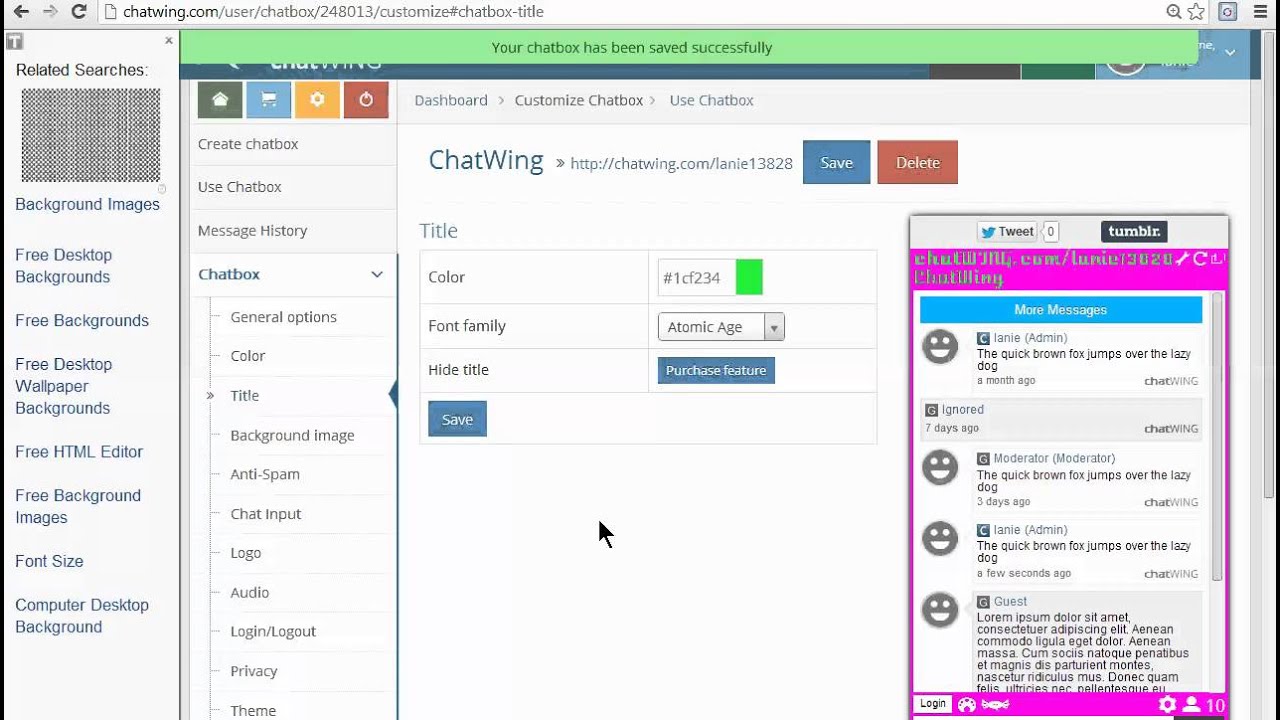The height and width of the screenshot is (720, 1280).
Task: Select Privacy submenu item
Action: (254, 671)
